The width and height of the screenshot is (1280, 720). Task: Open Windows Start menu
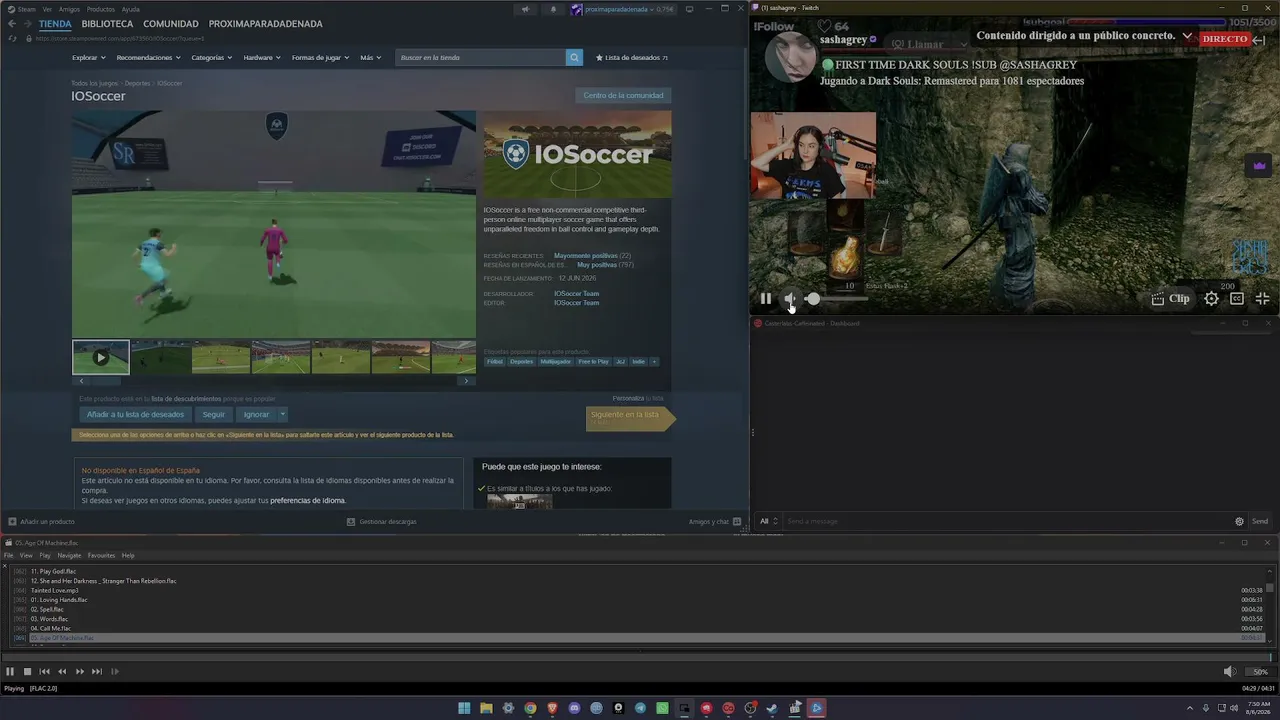click(x=464, y=708)
